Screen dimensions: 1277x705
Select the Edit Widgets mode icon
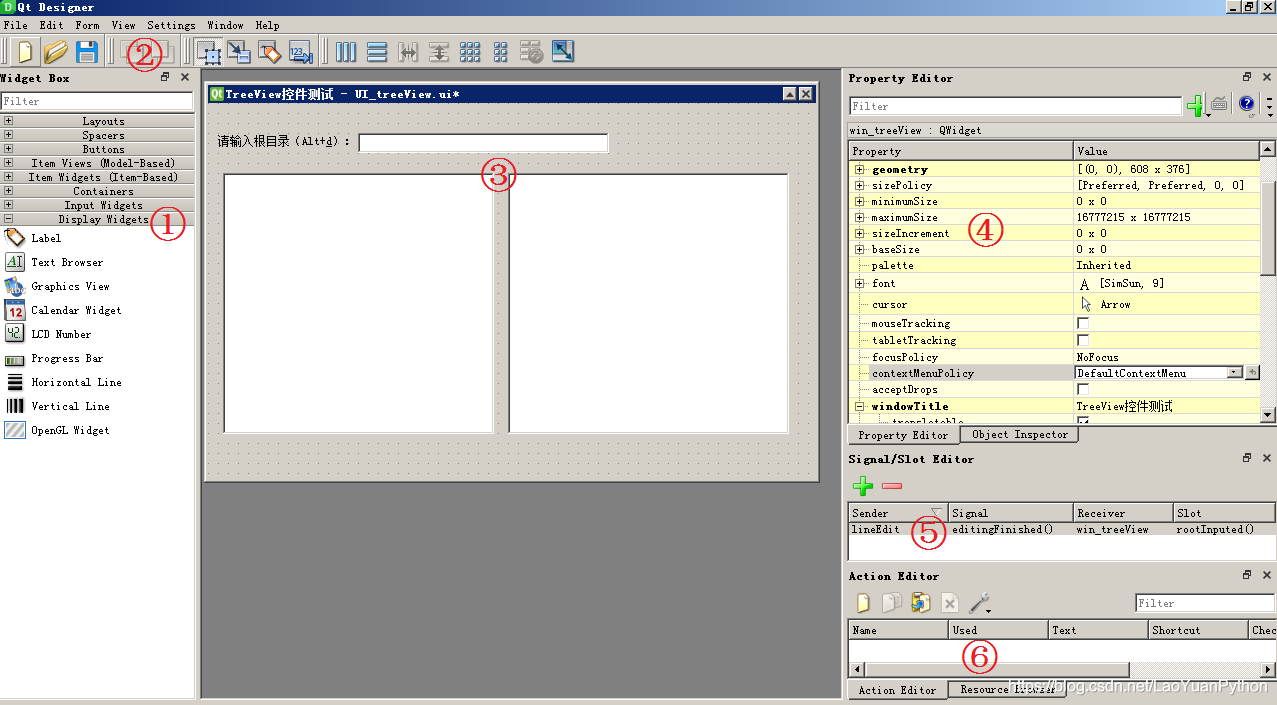coord(208,51)
